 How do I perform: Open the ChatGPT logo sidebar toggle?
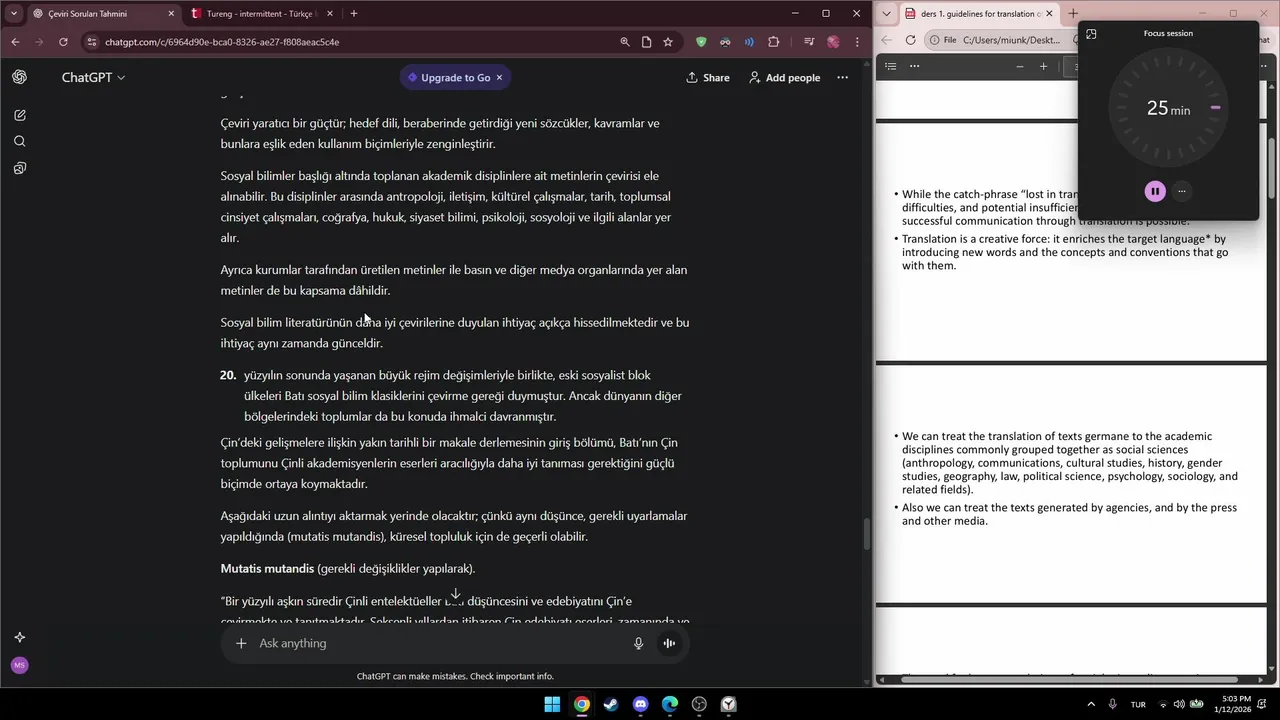click(x=19, y=77)
